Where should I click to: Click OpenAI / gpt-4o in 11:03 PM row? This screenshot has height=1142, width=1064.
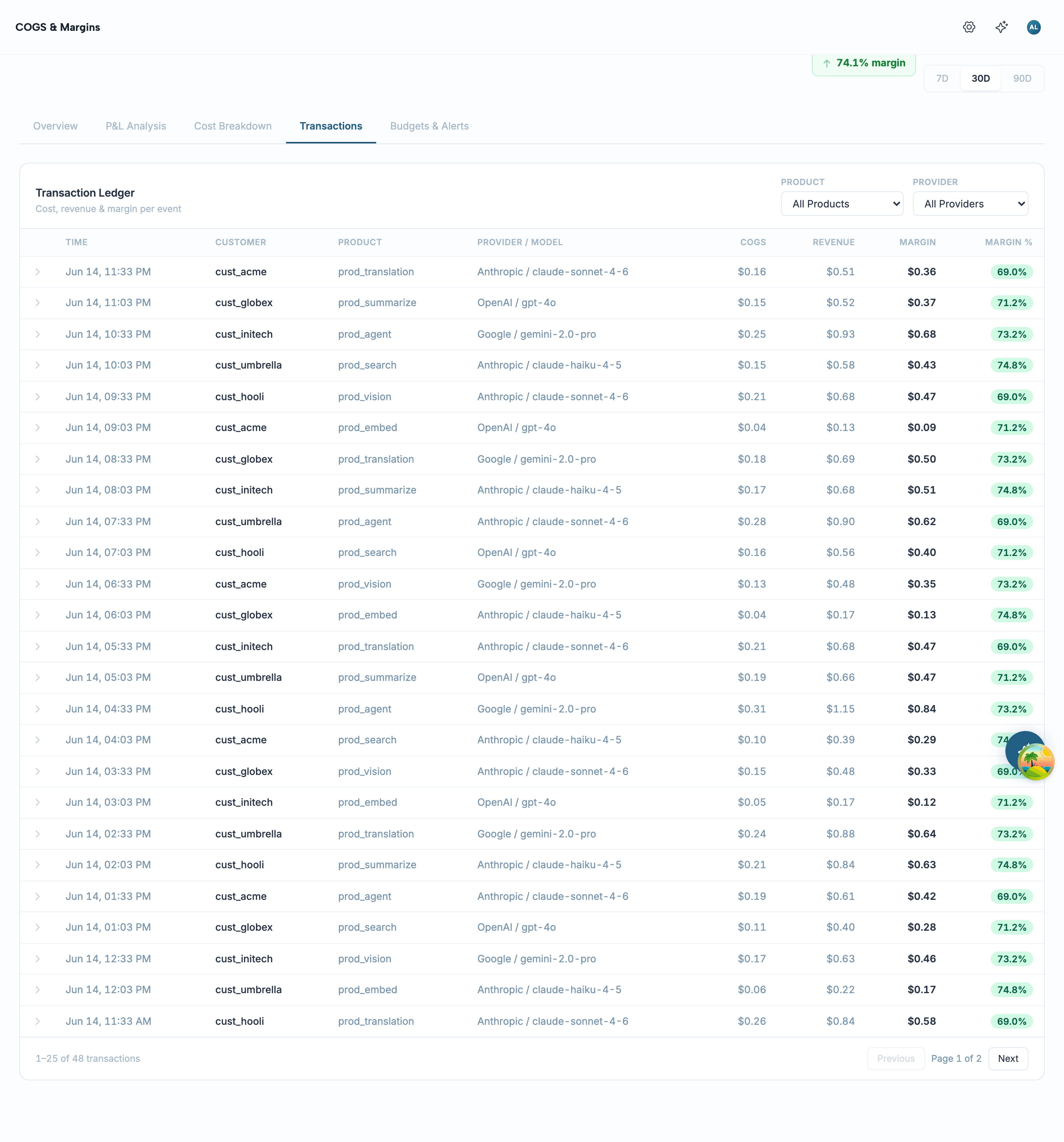pyautogui.click(x=517, y=303)
